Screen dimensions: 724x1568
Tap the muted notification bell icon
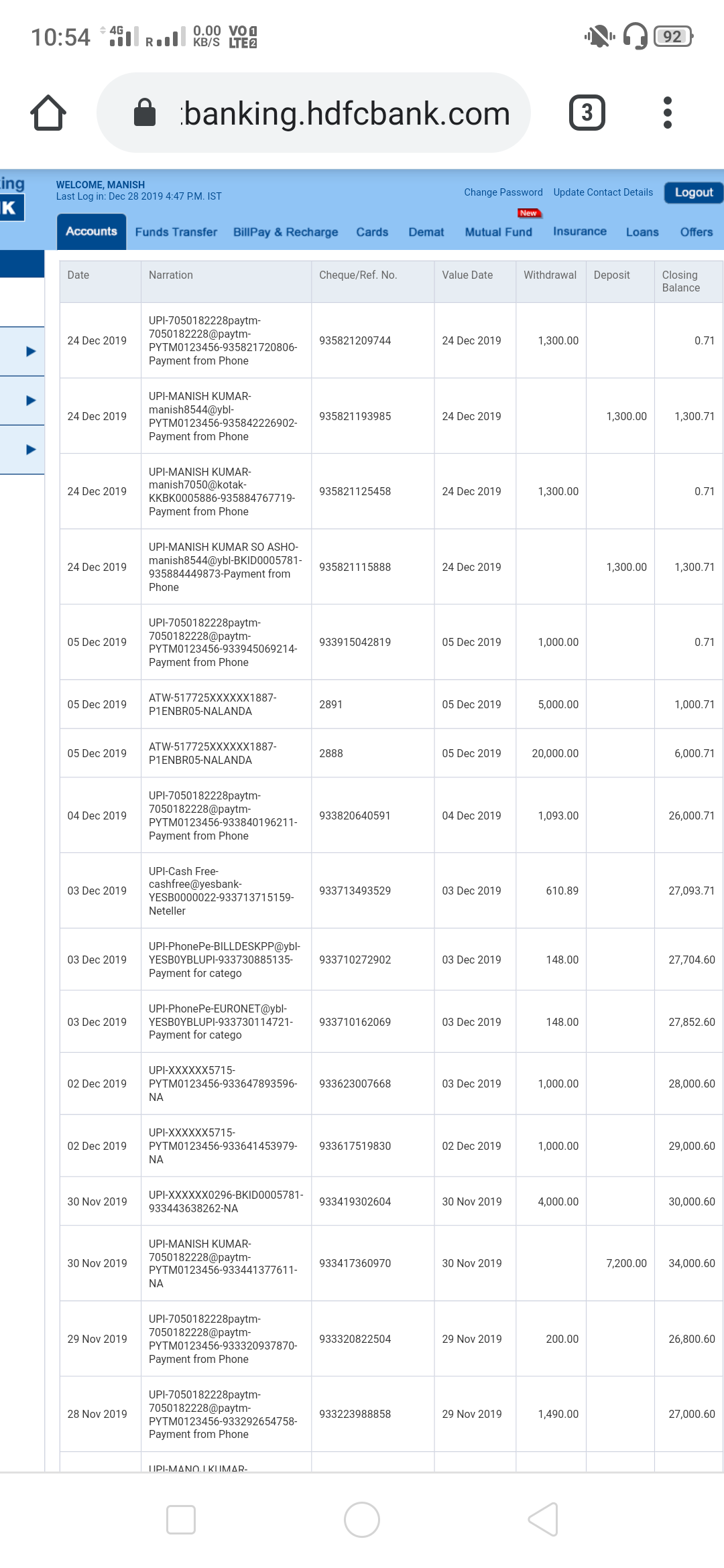click(599, 36)
